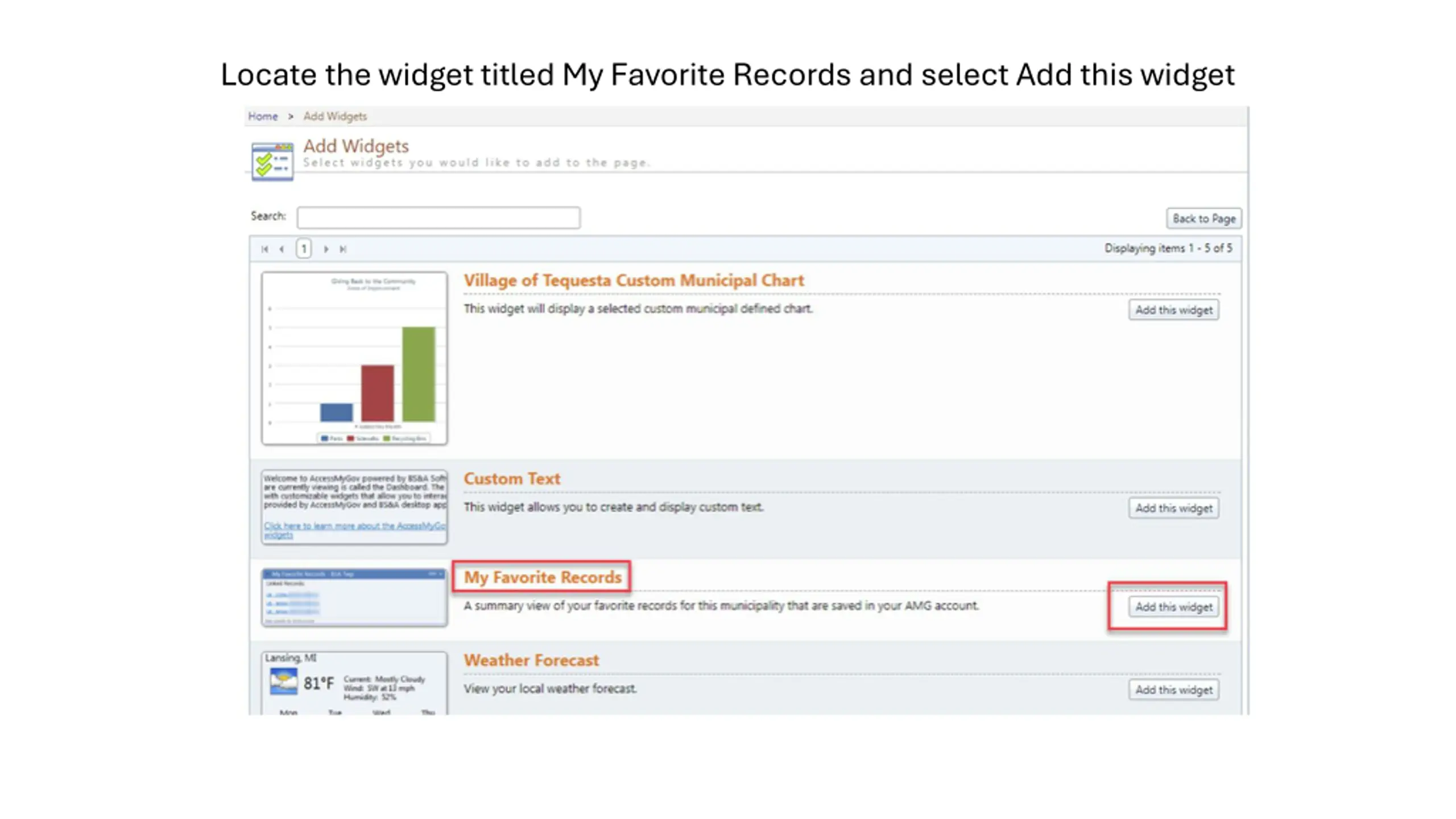Image resolution: width=1456 pixels, height=819 pixels.
Task: Click the weather forecast cloud icon
Action: (x=283, y=681)
